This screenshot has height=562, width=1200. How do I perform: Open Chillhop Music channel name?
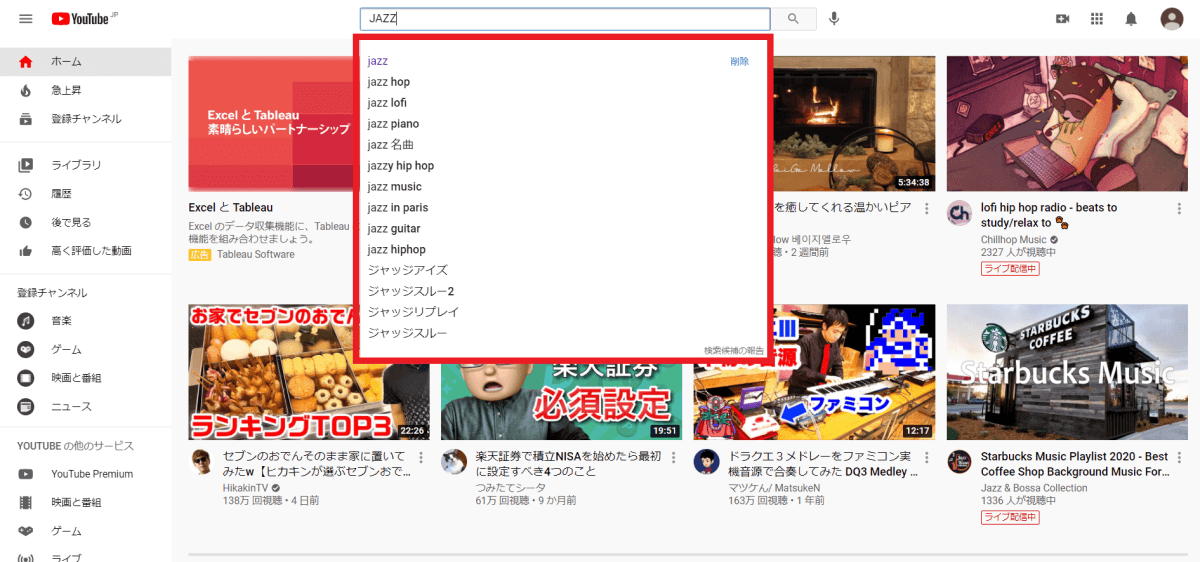1014,240
